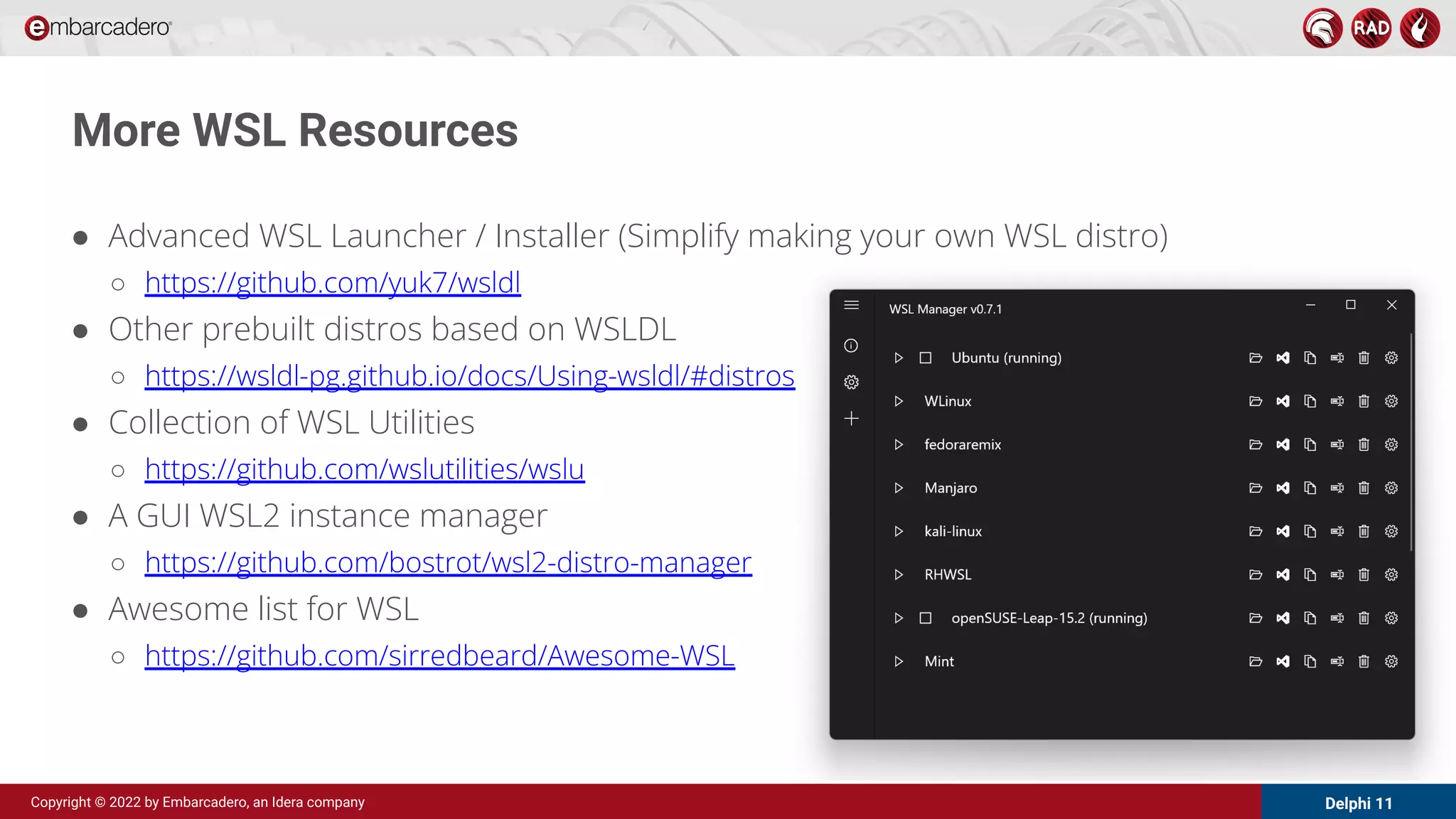Start WLinux with the play triangle
Viewport: 1456px width, 819px height.
[x=899, y=401]
